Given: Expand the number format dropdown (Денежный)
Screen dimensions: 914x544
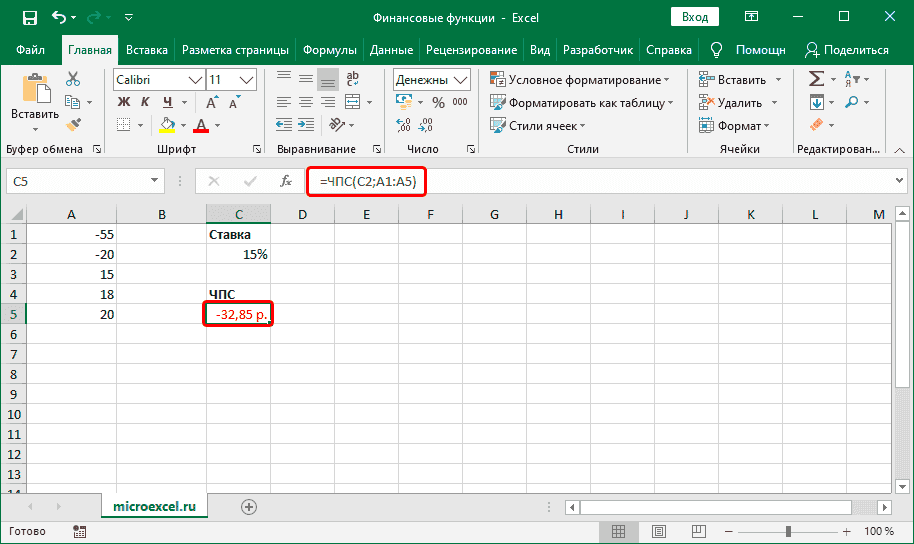Looking at the screenshot, I should click(461, 80).
